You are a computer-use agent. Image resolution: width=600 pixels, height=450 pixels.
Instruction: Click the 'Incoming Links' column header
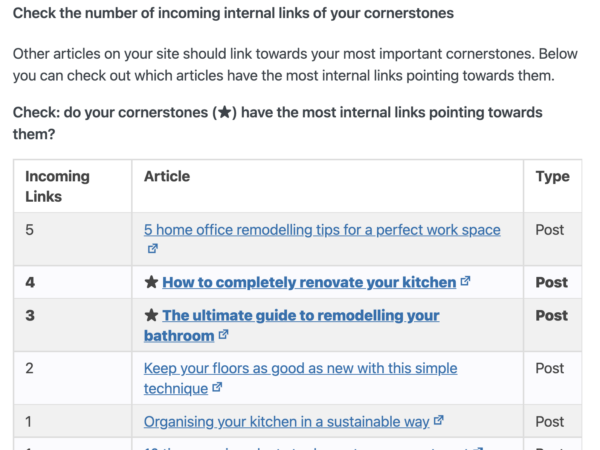[x=57, y=186]
